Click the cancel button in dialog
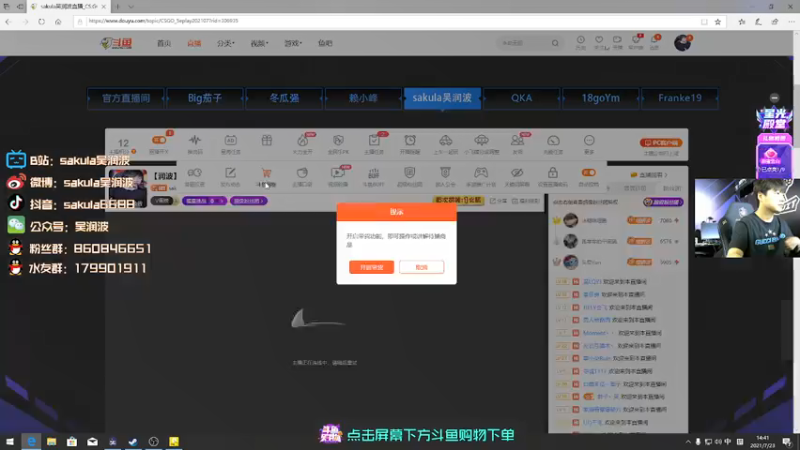 click(x=421, y=267)
